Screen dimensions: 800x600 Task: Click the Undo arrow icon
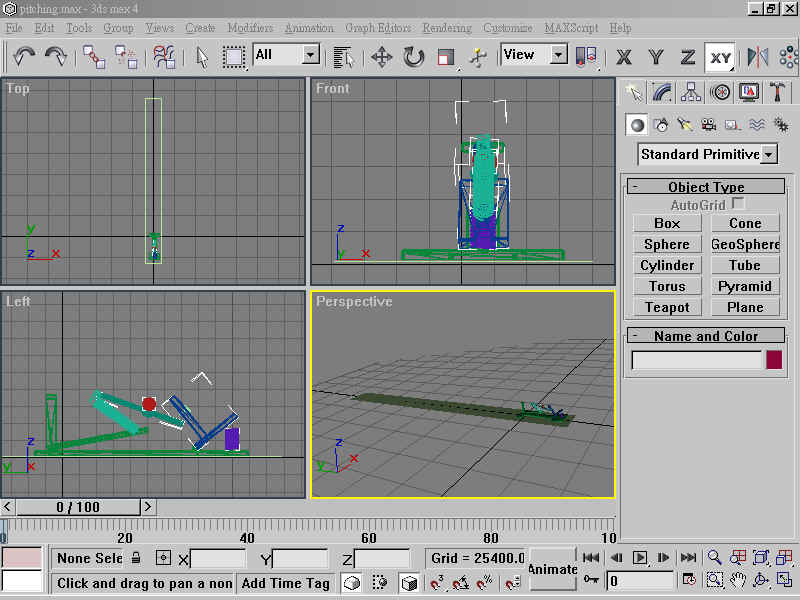point(24,56)
